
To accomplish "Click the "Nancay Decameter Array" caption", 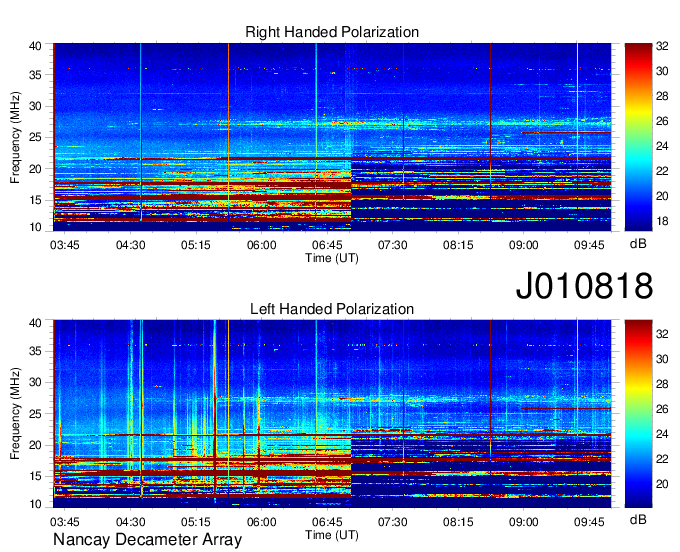I will 147,540.
